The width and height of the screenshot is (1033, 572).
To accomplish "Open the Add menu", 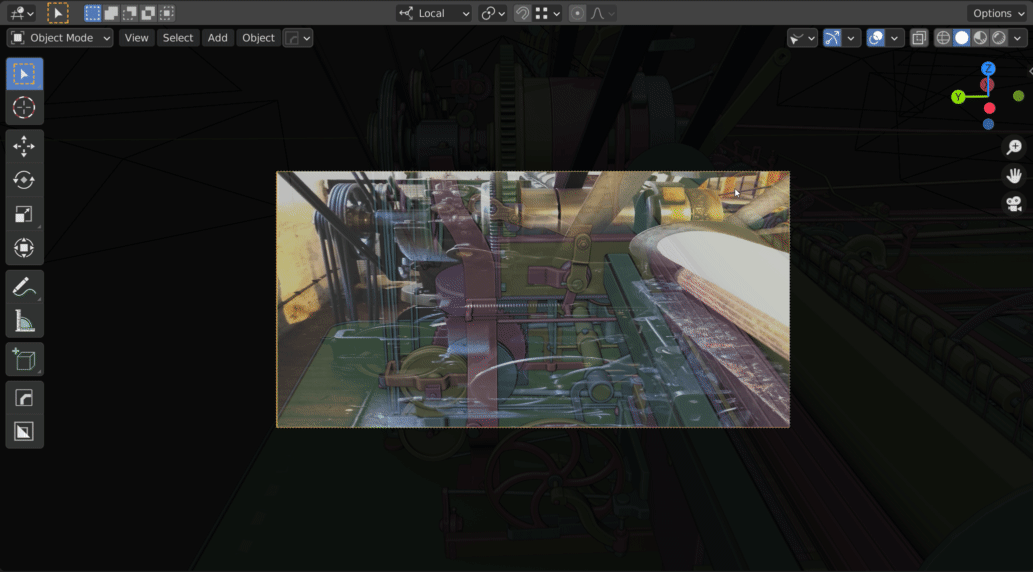I will point(217,38).
